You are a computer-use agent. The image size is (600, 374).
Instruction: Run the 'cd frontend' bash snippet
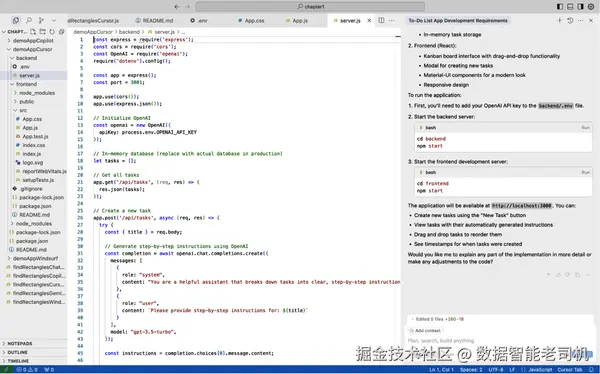pyautogui.click(x=585, y=172)
